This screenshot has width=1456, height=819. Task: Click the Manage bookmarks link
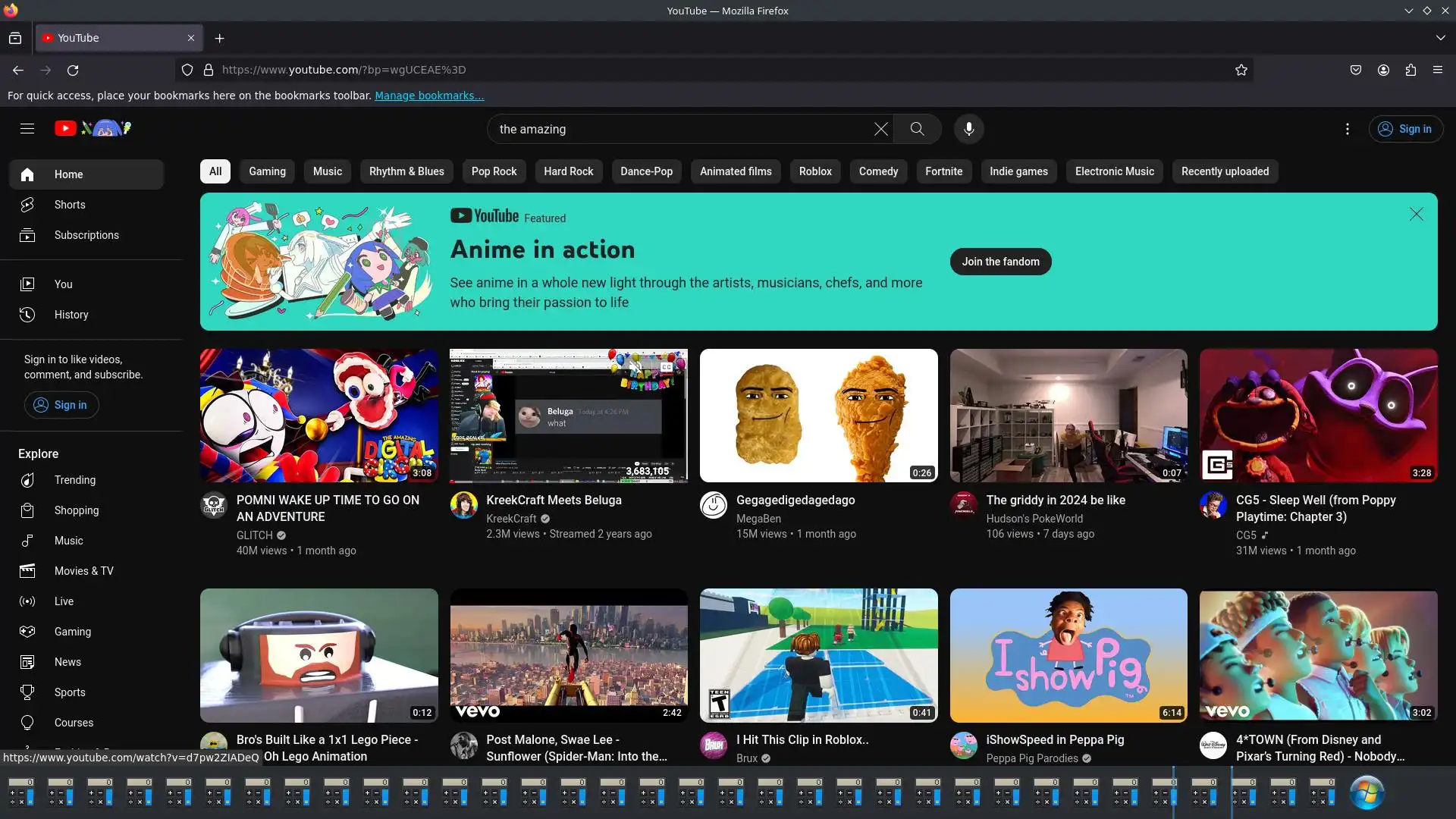coord(429,96)
